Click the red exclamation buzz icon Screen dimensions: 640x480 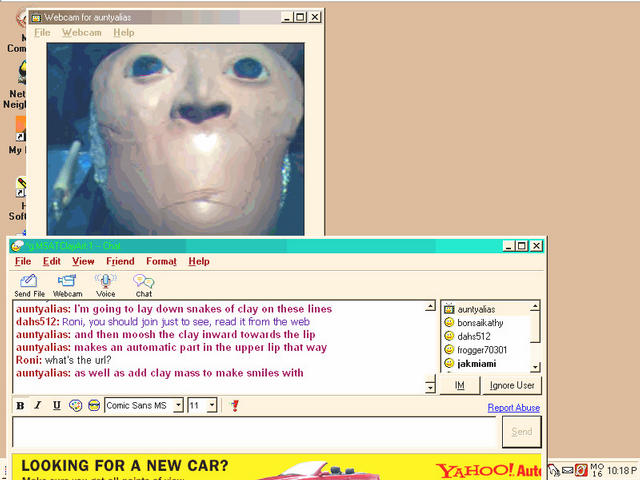pyautogui.click(x=235, y=405)
